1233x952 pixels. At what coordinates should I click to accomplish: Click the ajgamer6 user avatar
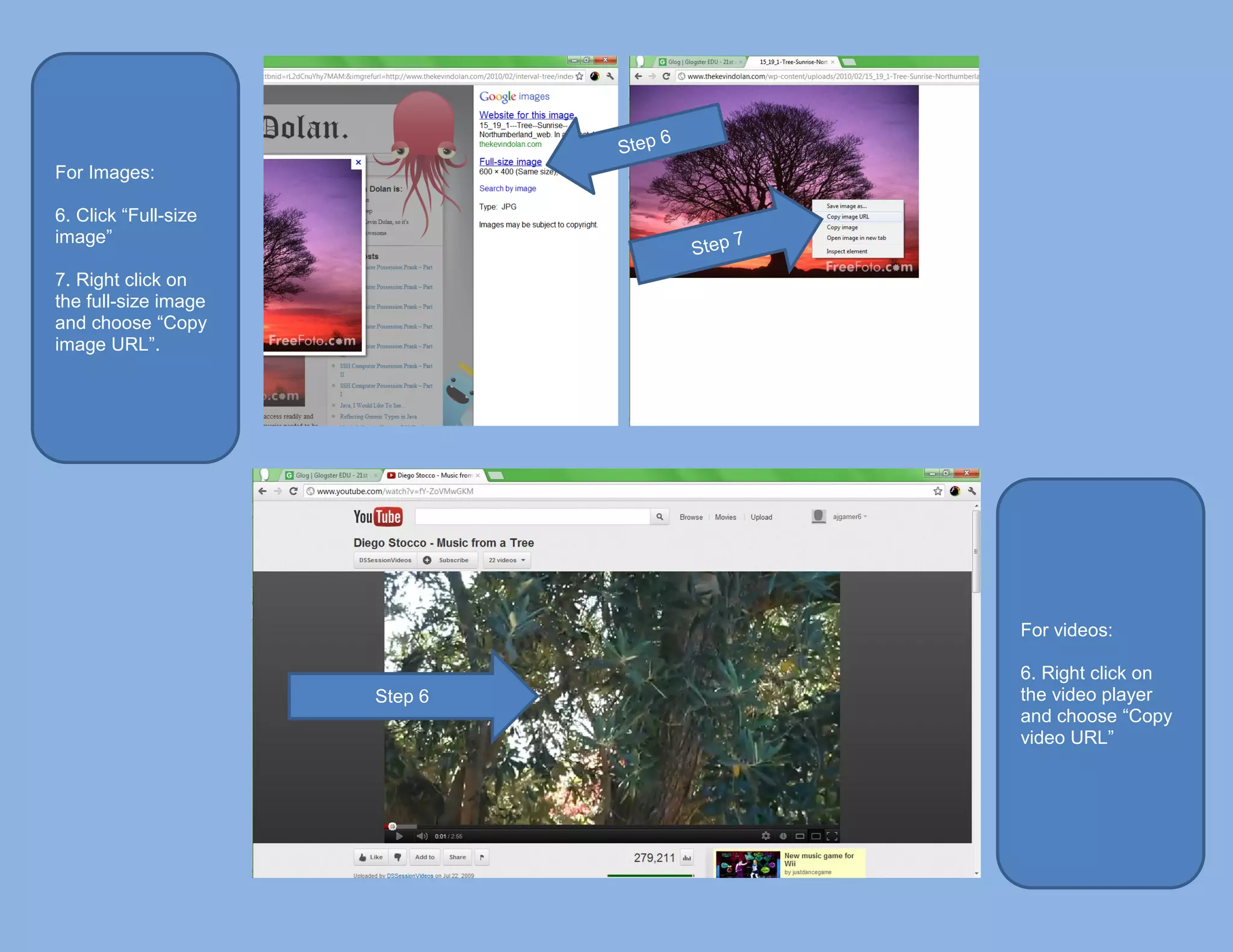pyautogui.click(x=818, y=516)
